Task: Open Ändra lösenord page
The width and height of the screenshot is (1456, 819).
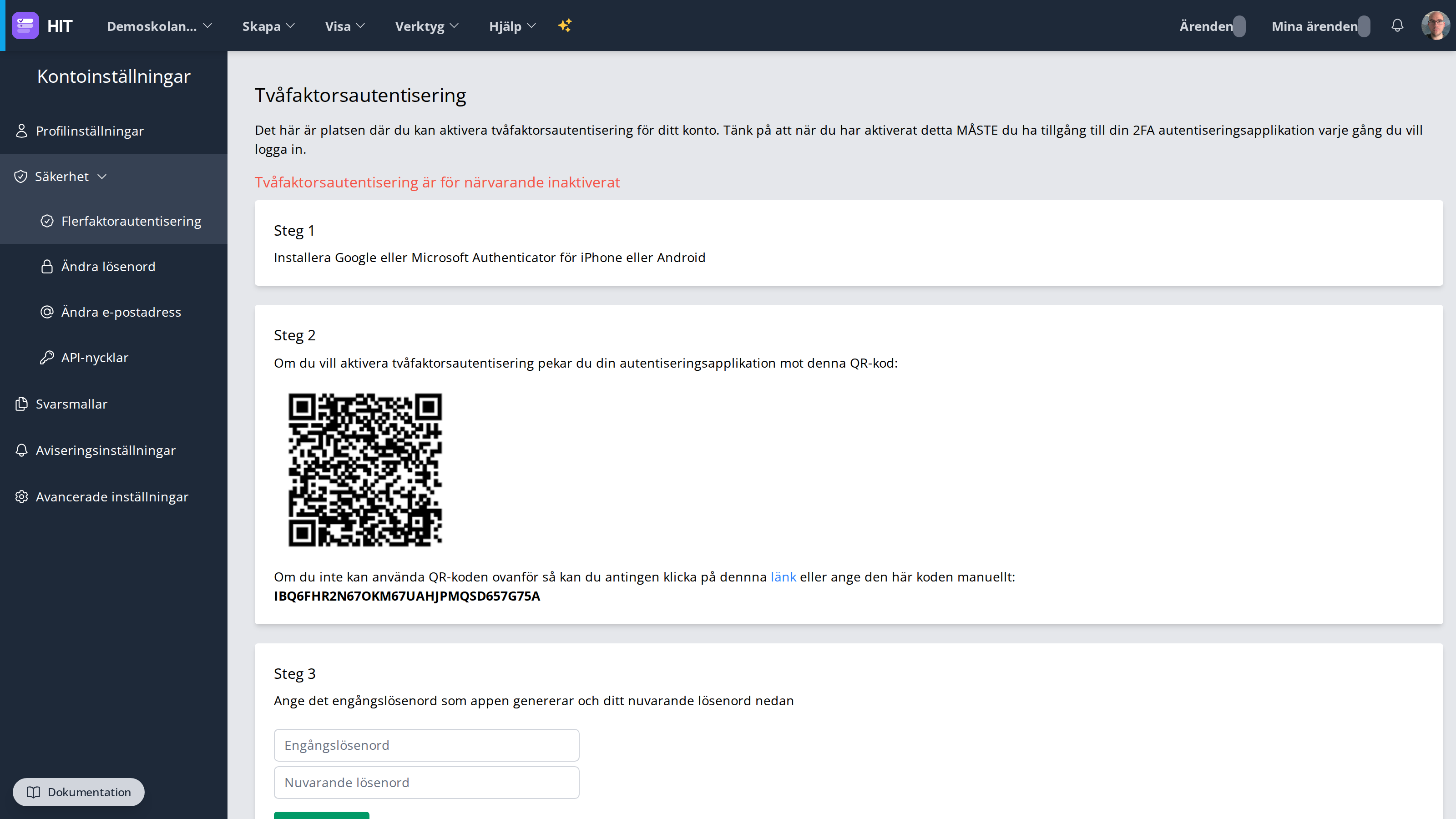Action: point(114,266)
